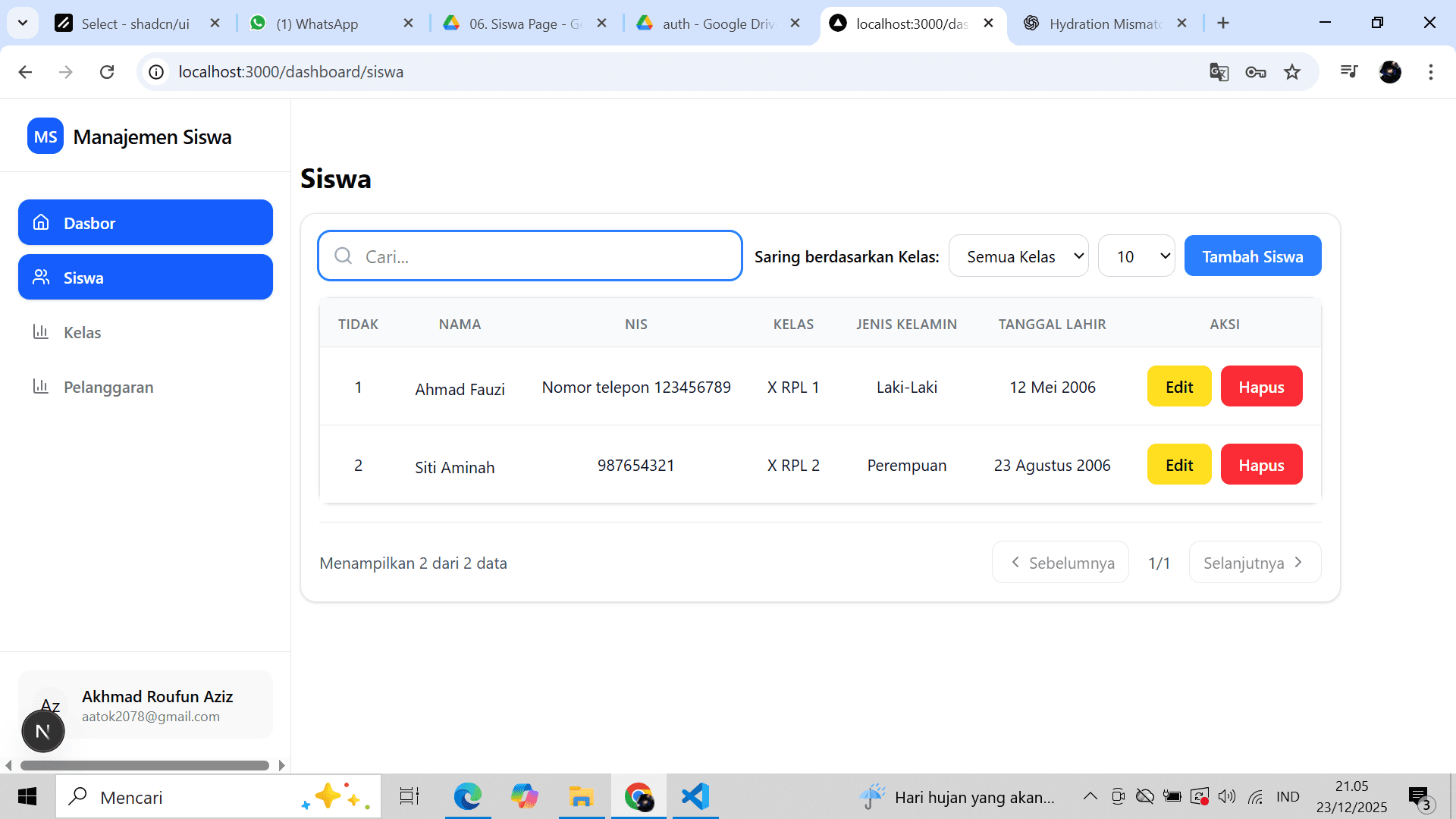Click Hapus for Ahmad Fauzi
1456x819 pixels.
click(1261, 387)
